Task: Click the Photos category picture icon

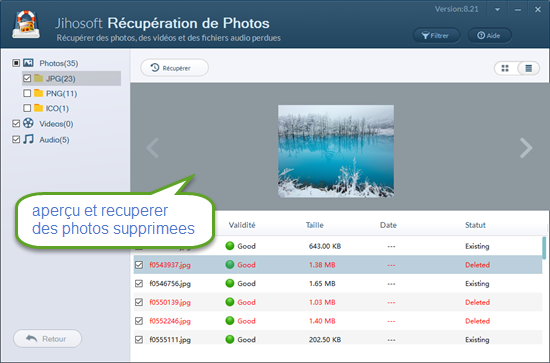Action: coord(28,63)
